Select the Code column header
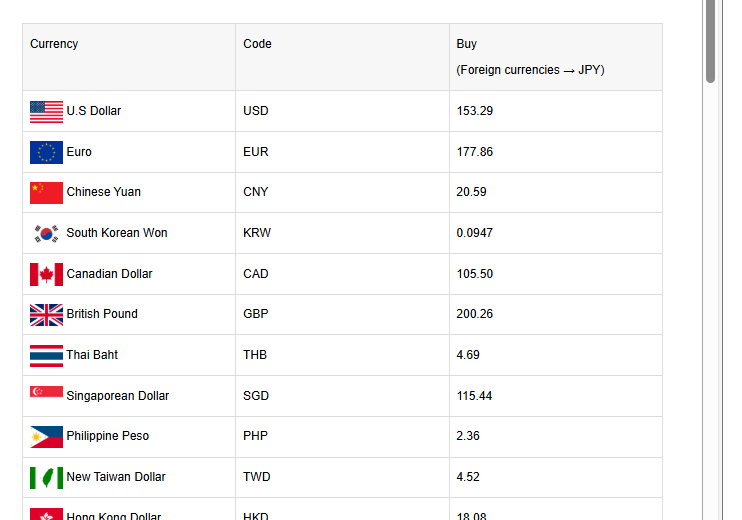The width and height of the screenshot is (742, 520). coord(257,44)
